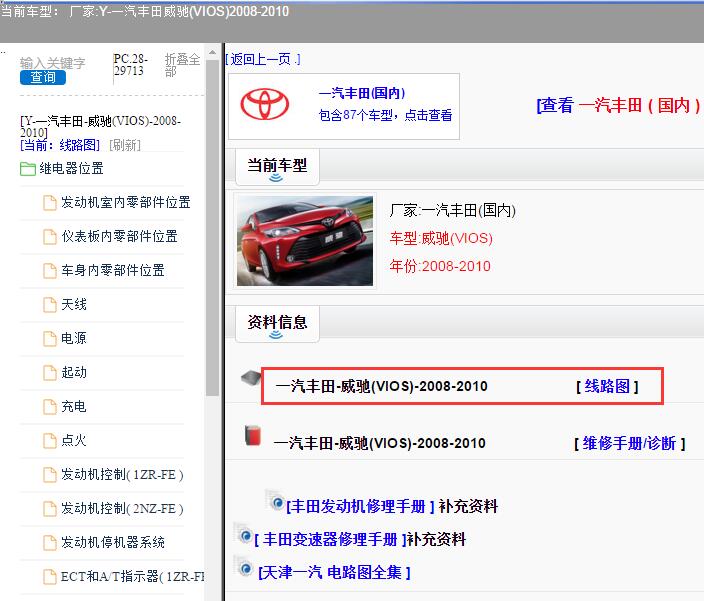The width and height of the screenshot is (704, 601).
Task: Select the 当前车型 section tab
Action: 277,167
